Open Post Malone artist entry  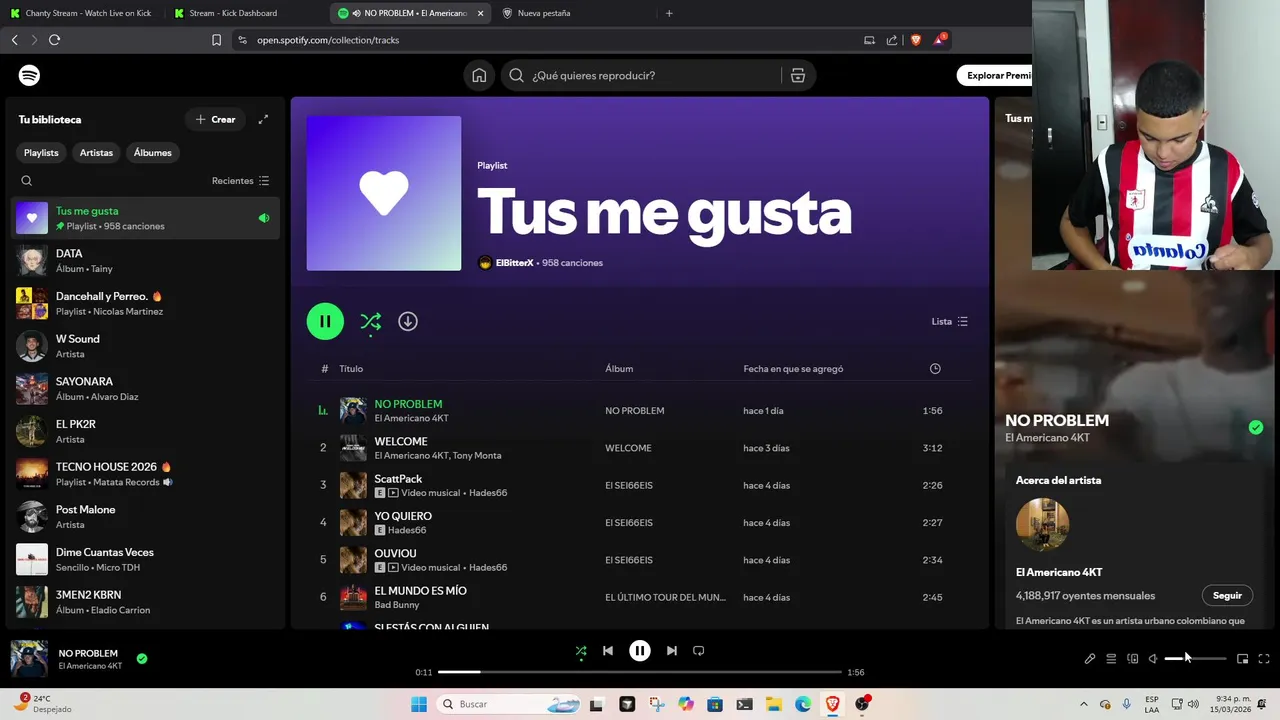tap(146, 517)
